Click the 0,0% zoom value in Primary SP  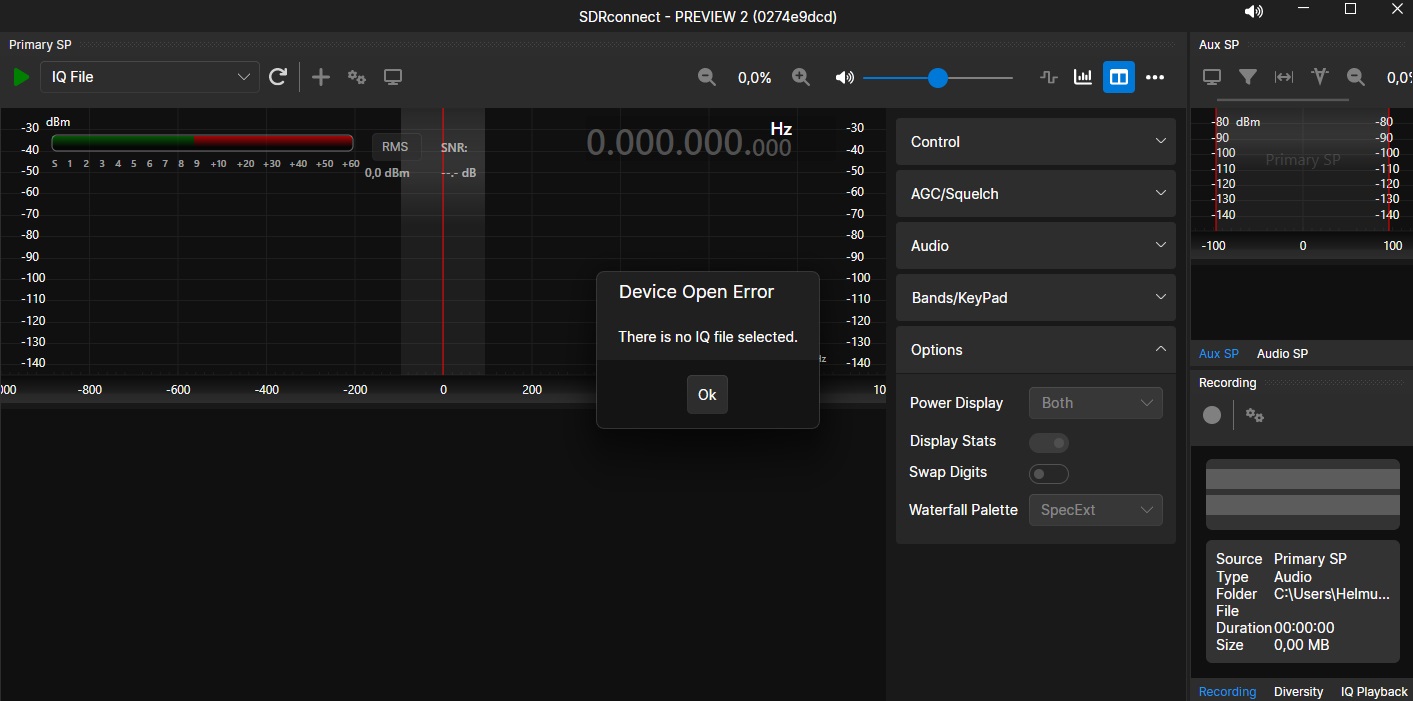(x=755, y=78)
